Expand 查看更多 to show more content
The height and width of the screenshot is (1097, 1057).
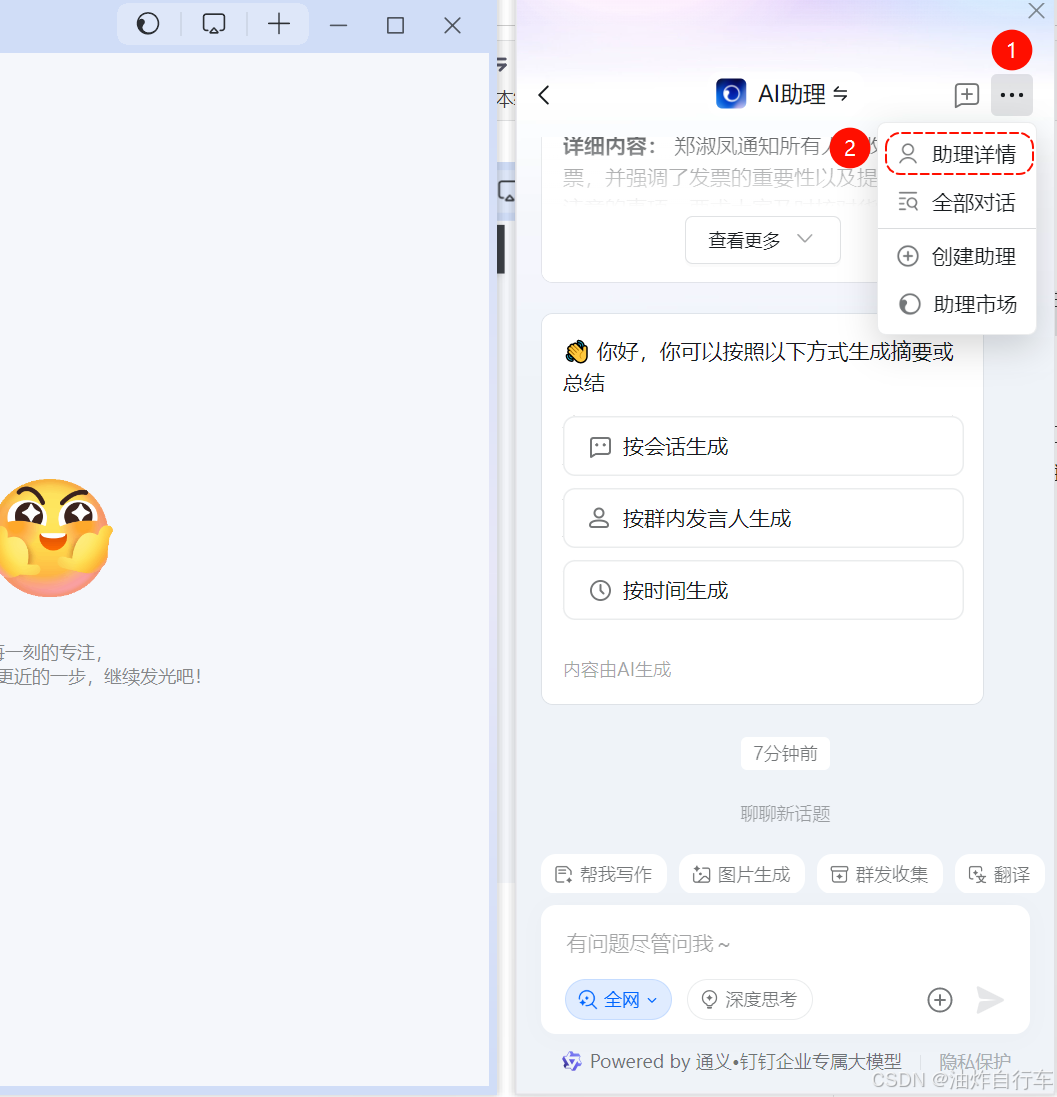coord(762,240)
